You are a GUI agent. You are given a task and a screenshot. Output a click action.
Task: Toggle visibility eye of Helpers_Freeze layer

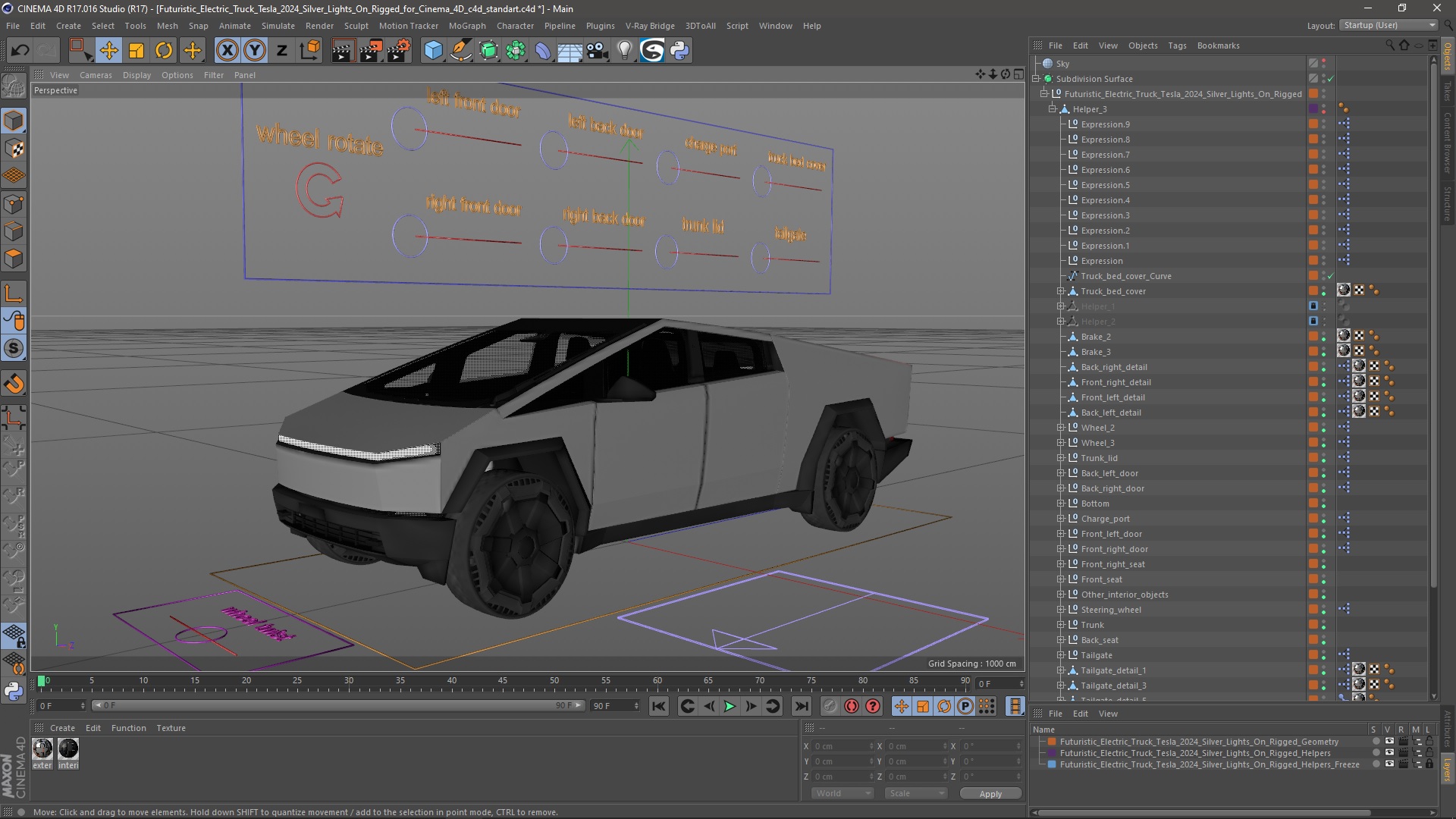pyautogui.click(x=1389, y=764)
